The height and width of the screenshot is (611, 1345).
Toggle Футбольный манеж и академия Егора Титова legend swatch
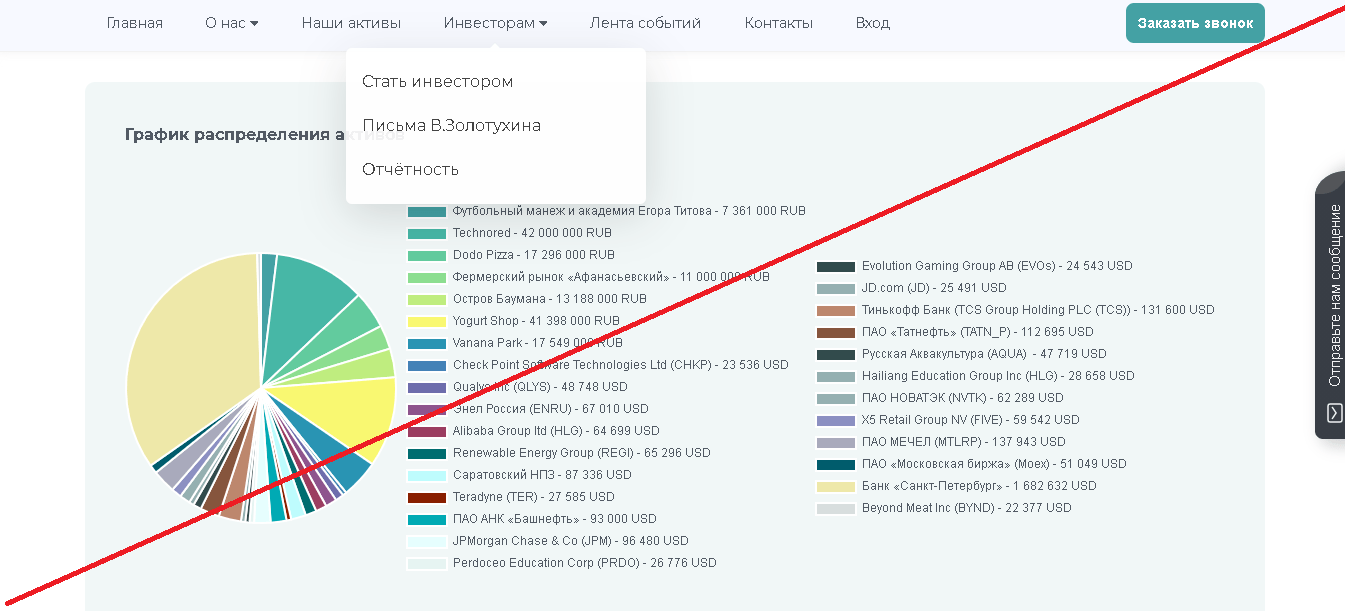[x=427, y=211]
